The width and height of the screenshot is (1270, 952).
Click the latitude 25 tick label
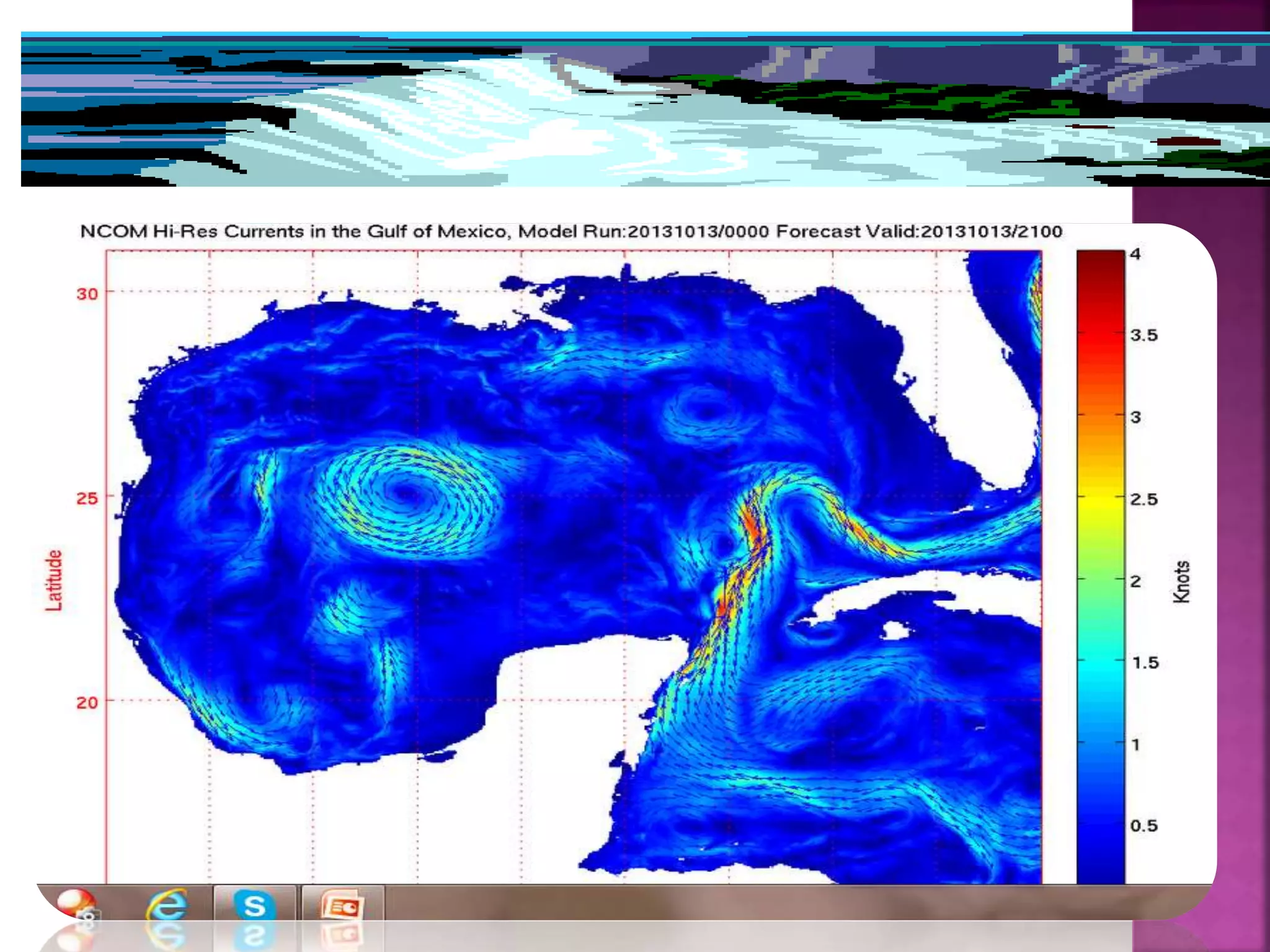[x=87, y=498]
